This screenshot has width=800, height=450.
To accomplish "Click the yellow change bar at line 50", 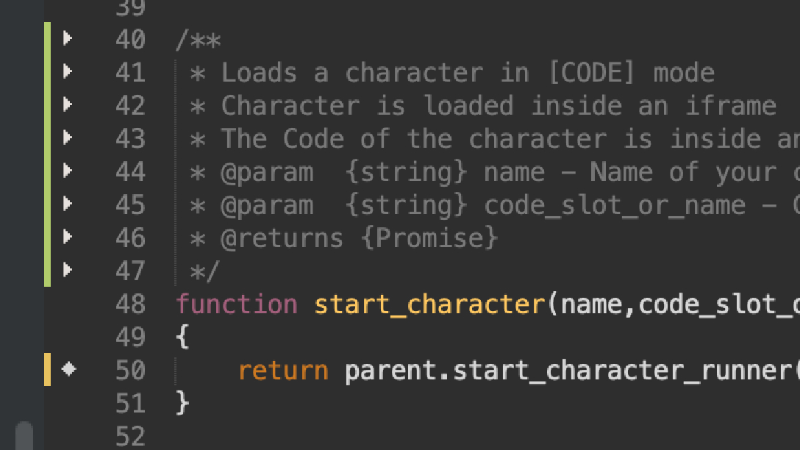I will pos(47,370).
